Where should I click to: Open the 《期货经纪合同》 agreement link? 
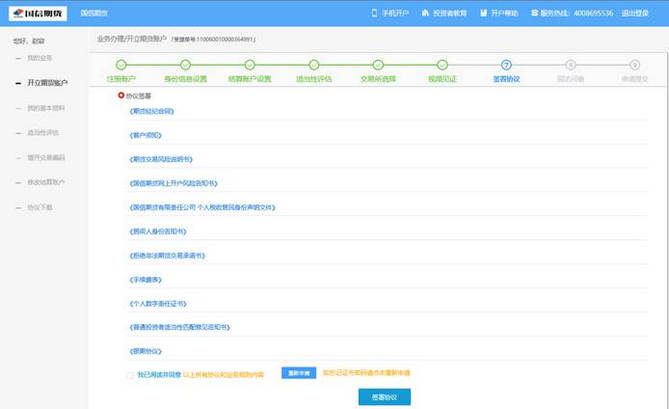151,110
